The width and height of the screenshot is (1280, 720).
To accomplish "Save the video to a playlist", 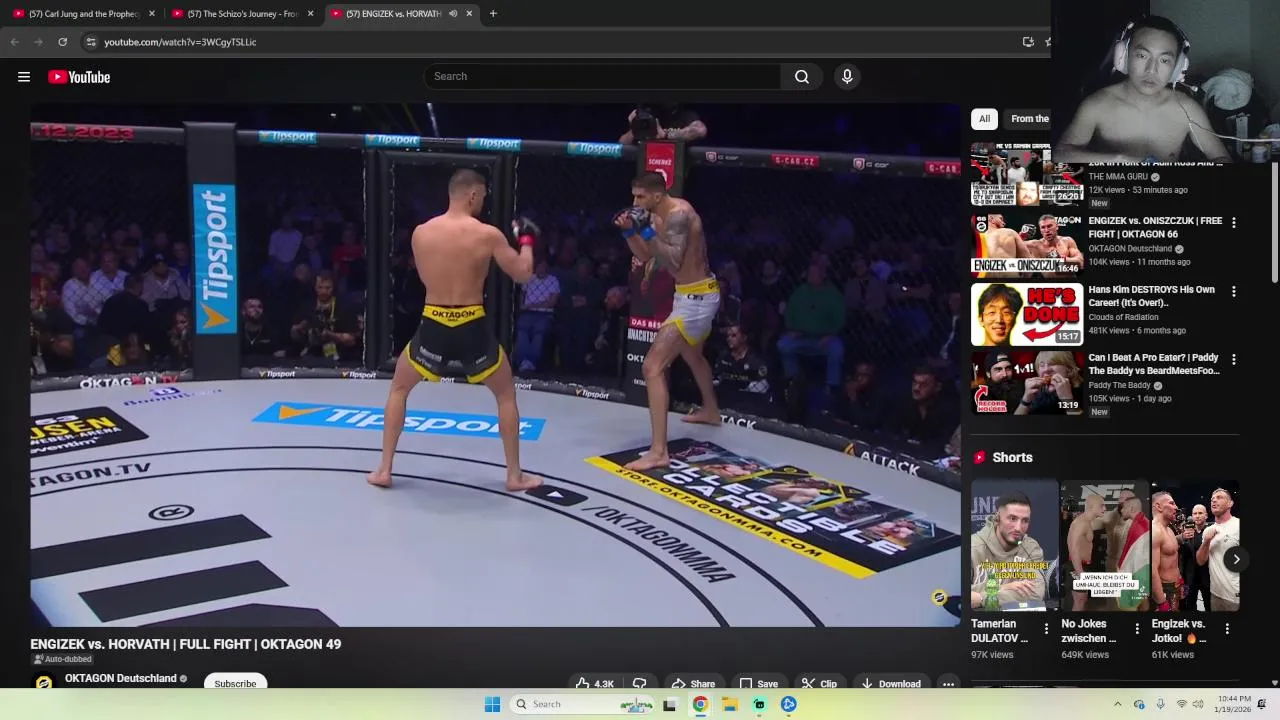I will pyautogui.click(x=758, y=684).
